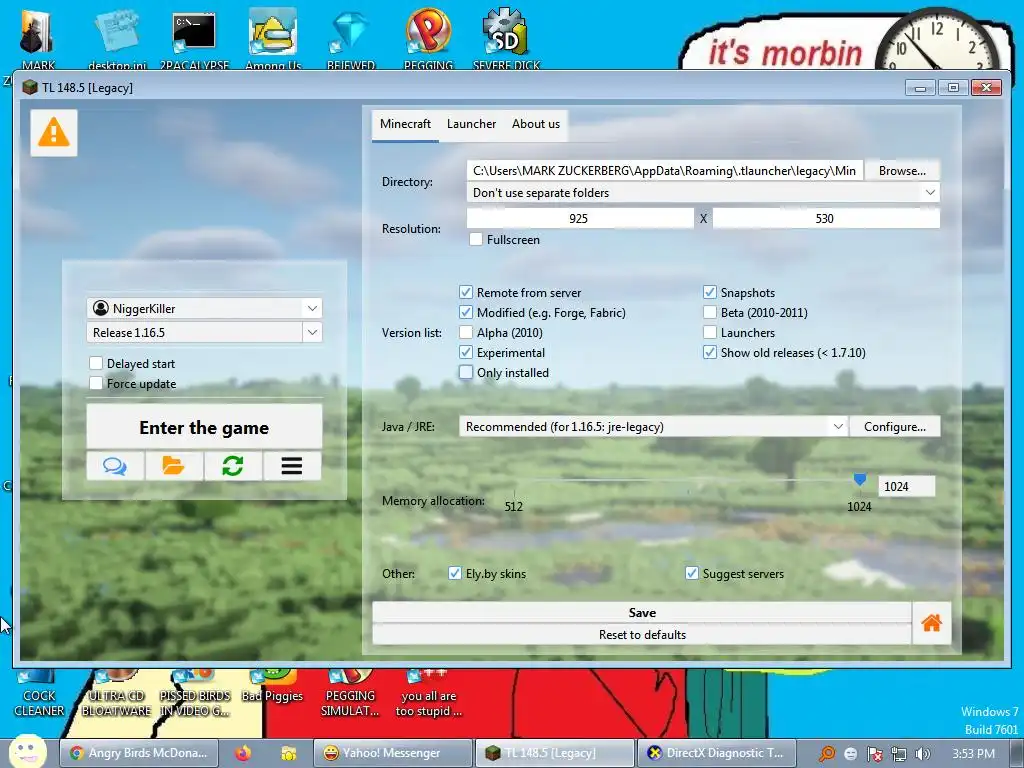This screenshot has height=768, width=1024.
Task: Click the network tray icon
Action: tap(899, 754)
